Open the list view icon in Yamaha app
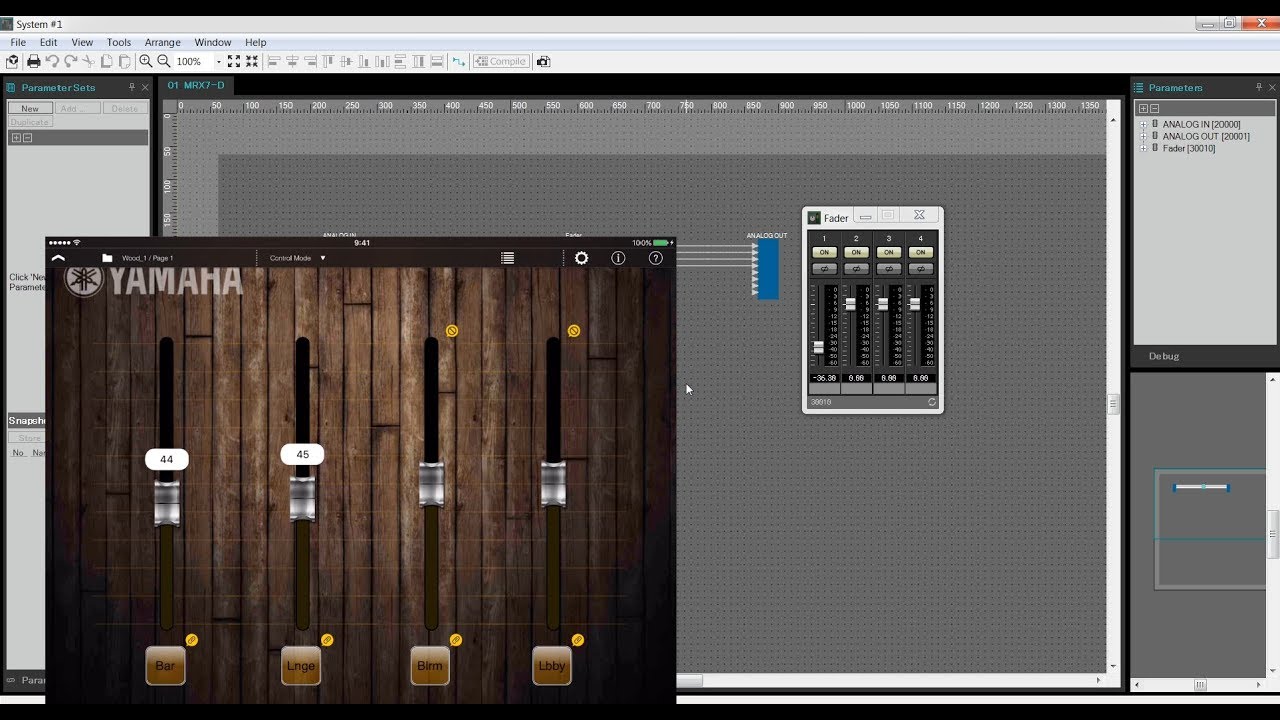Screen dimensions: 1280x720 (x=507, y=258)
